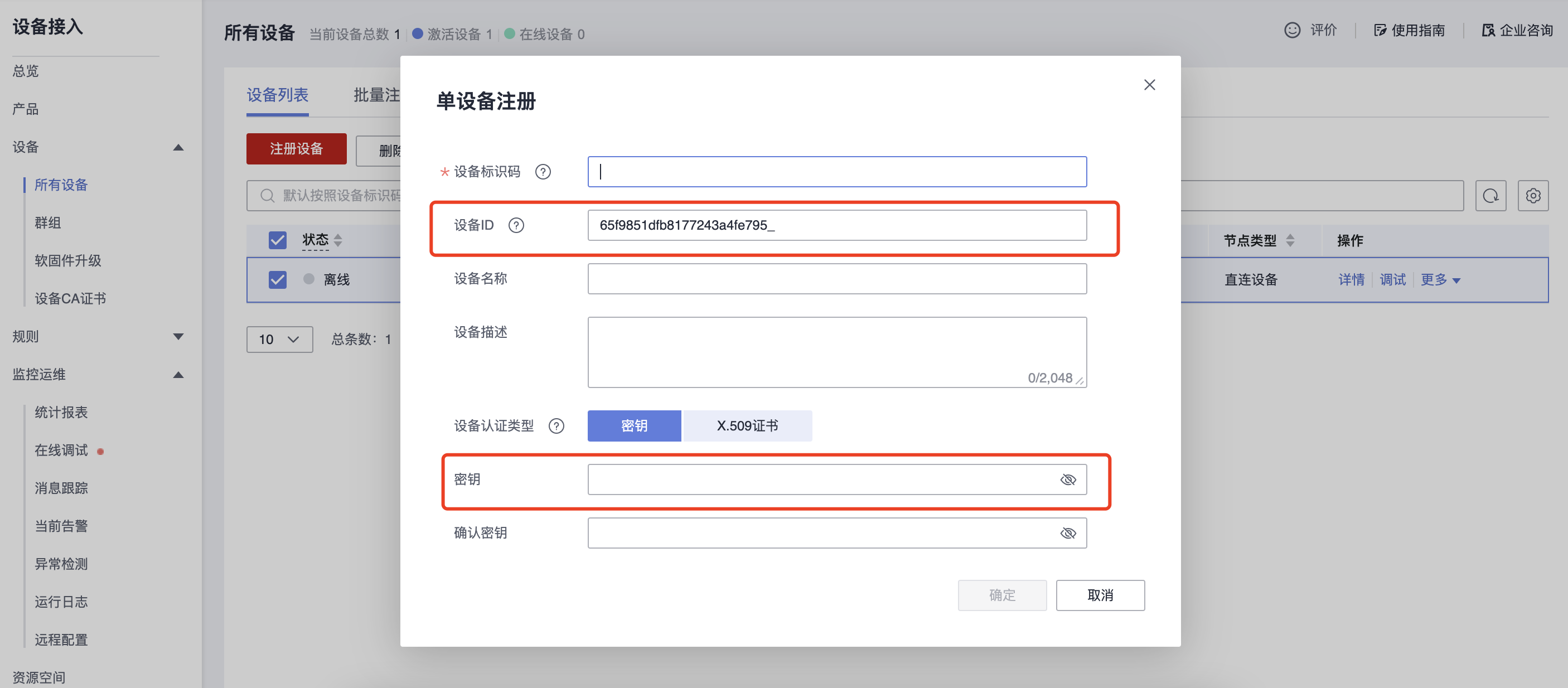Select 密钥 authentication type
1568x688 pixels.
[634, 426]
